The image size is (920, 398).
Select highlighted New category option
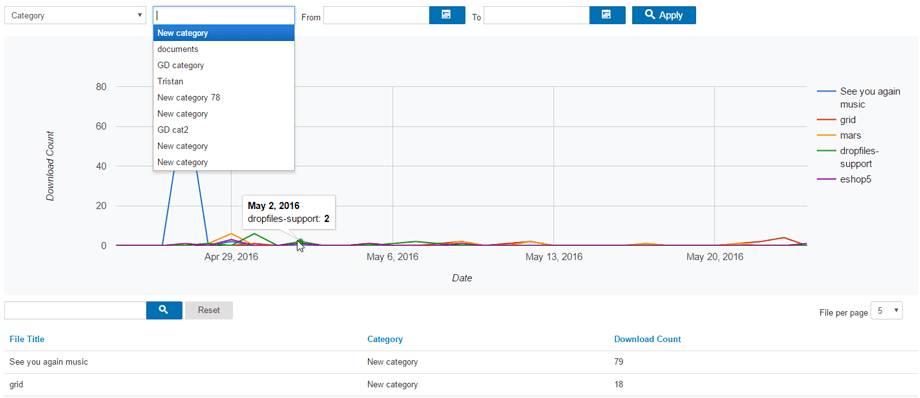tap(224, 33)
